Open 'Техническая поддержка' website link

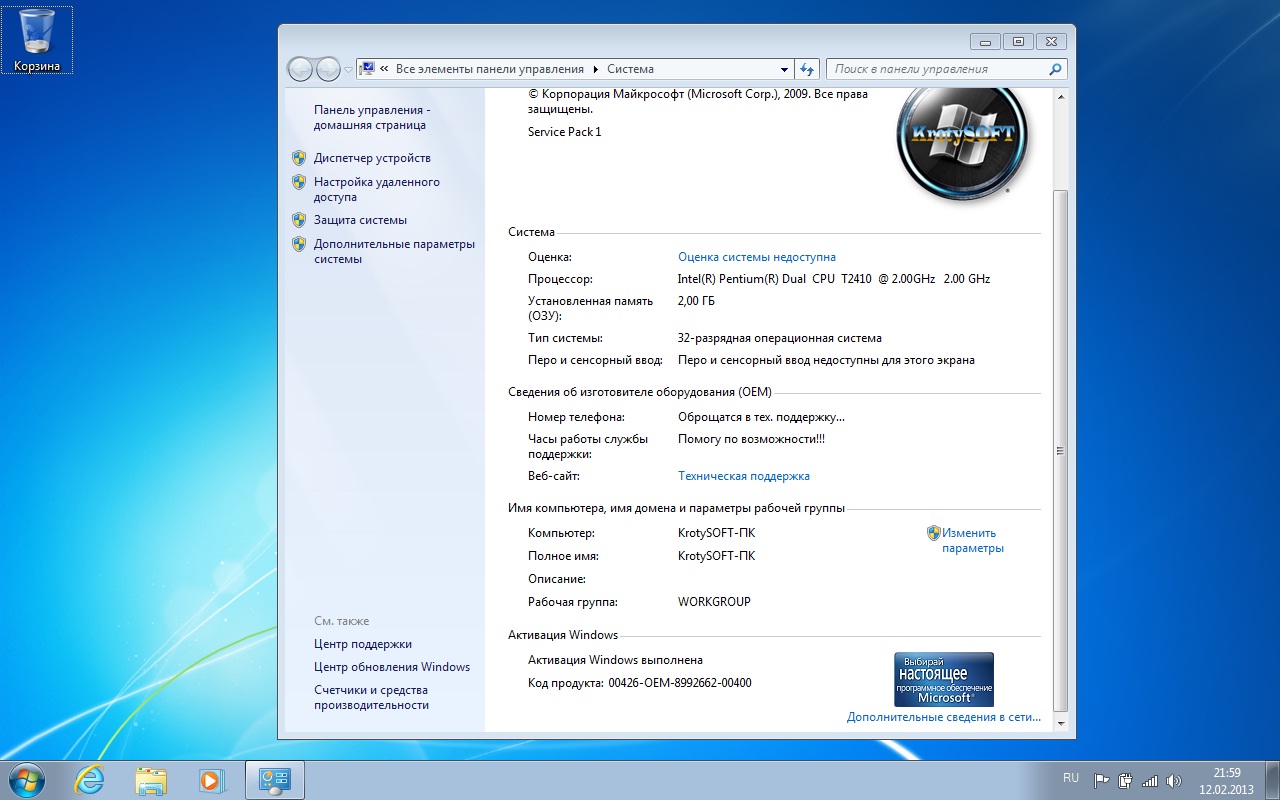click(744, 476)
